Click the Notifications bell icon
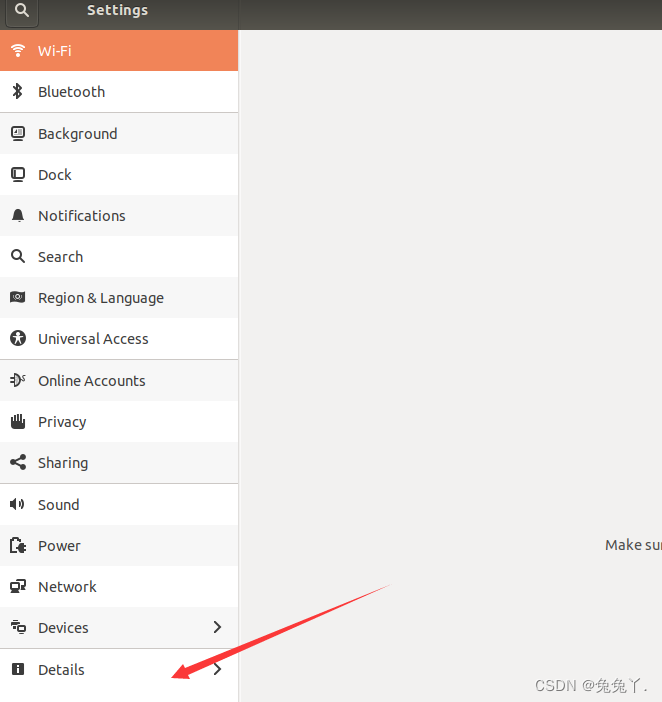 click(x=18, y=215)
